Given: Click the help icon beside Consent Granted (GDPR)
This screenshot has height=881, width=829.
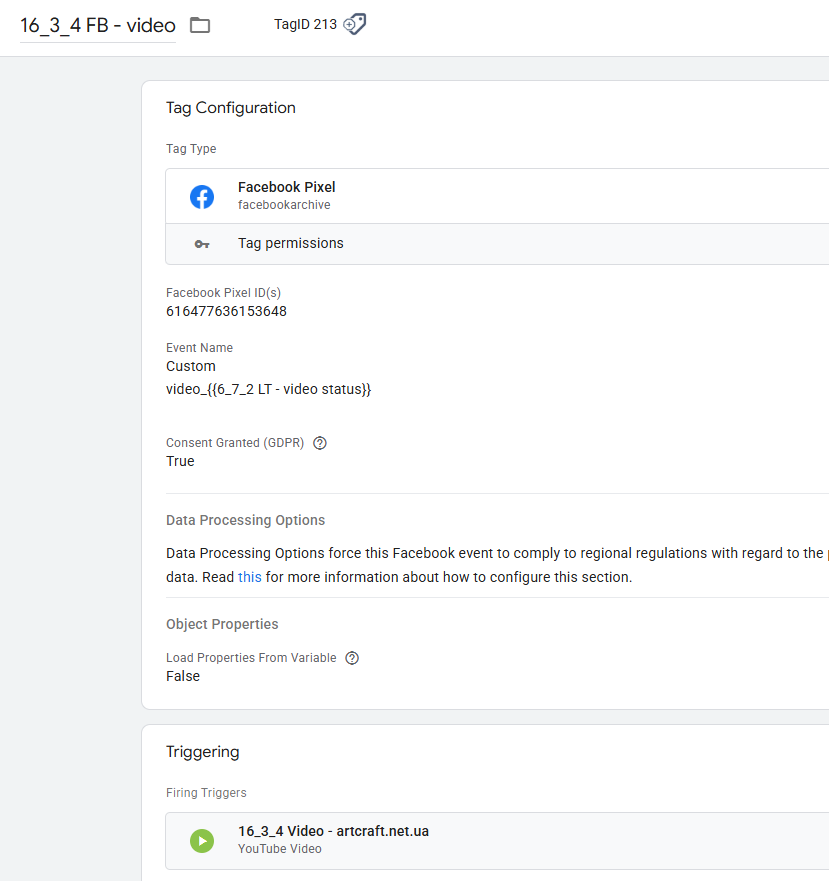Looking at the screenshot, I should coord(320,443).
